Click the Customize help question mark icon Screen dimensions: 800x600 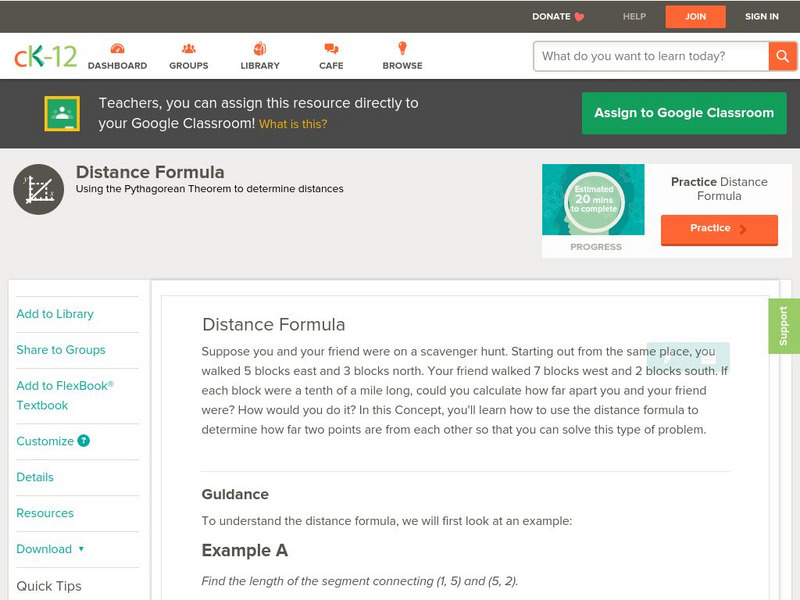pyautogui.click(x=83, y=441)
